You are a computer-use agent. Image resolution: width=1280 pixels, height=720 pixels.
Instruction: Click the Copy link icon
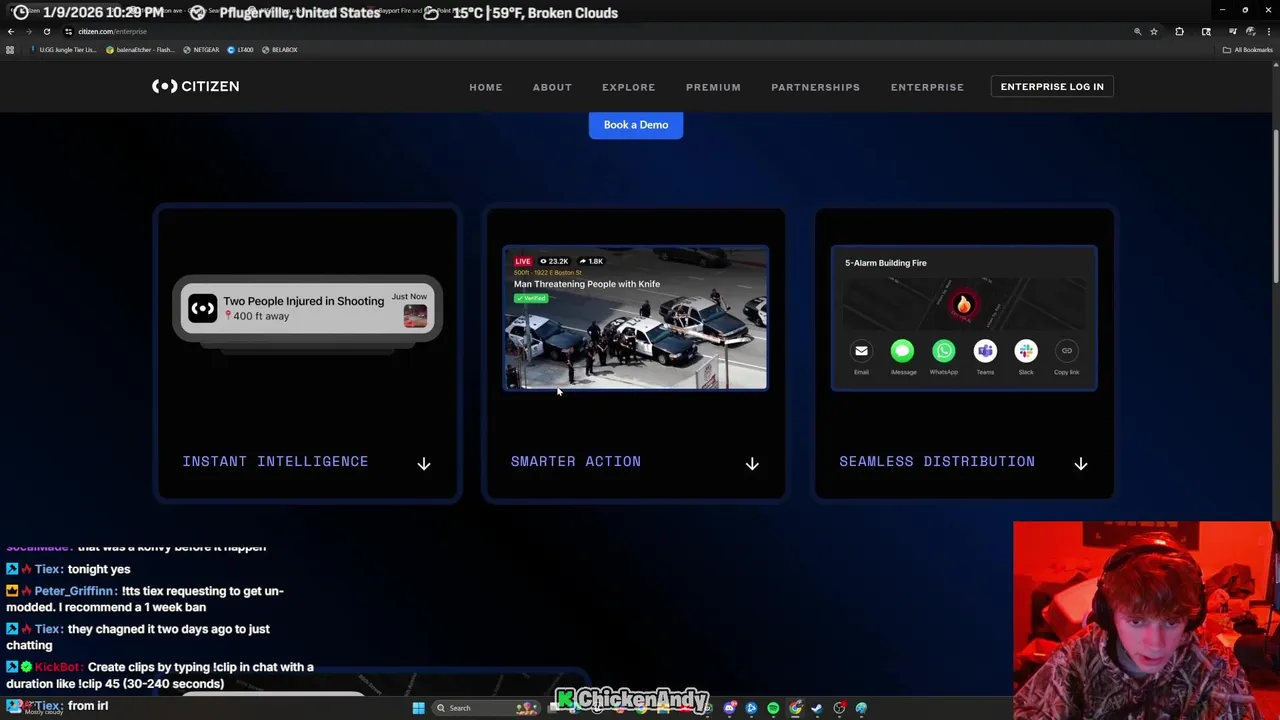tap(1067, 351)
